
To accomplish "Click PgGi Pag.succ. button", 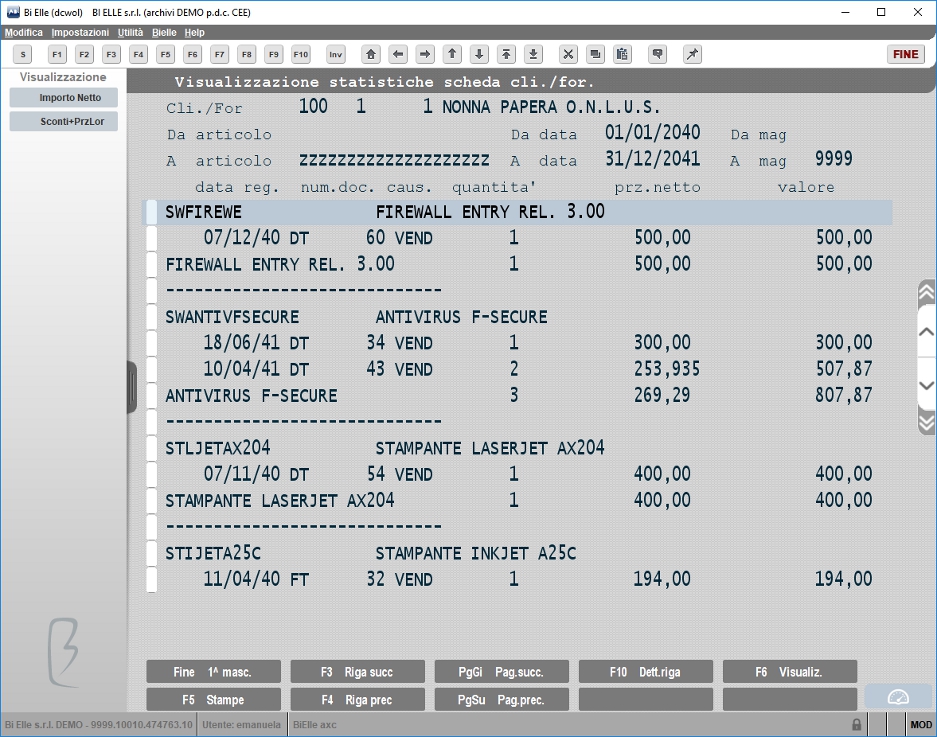I will point(501,672).
